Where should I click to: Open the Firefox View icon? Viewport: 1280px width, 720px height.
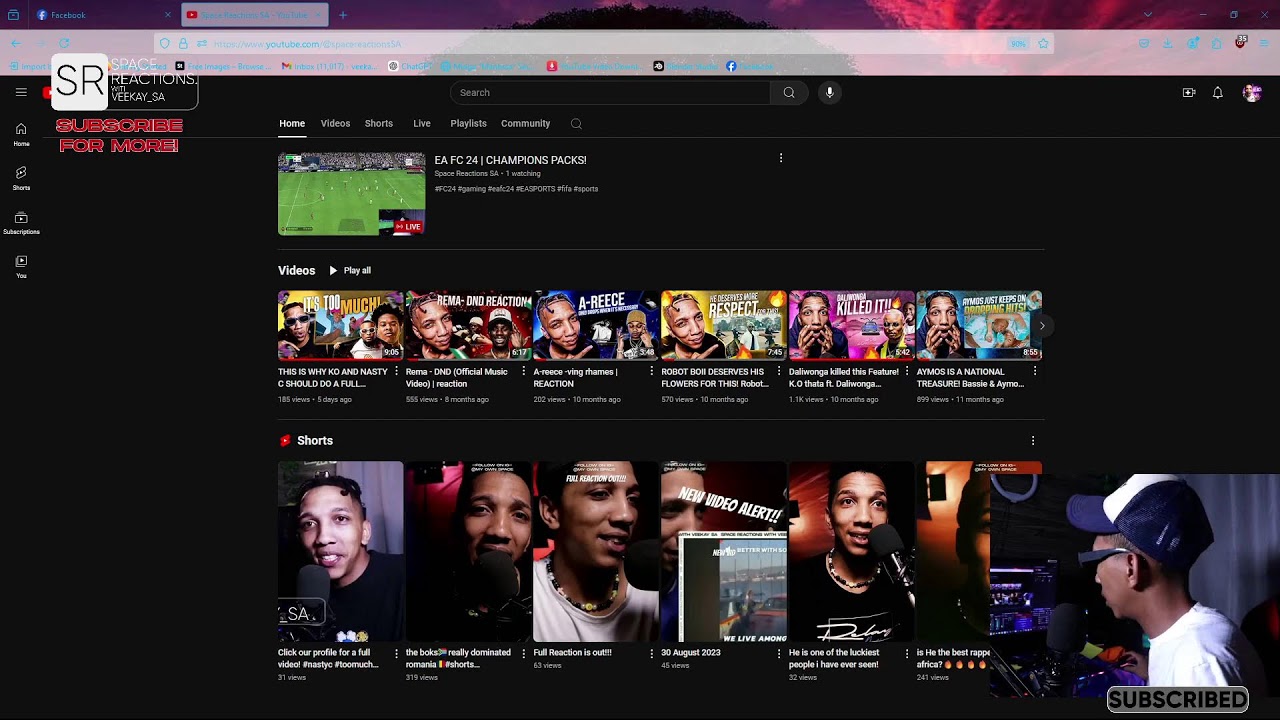coord(13,15)
